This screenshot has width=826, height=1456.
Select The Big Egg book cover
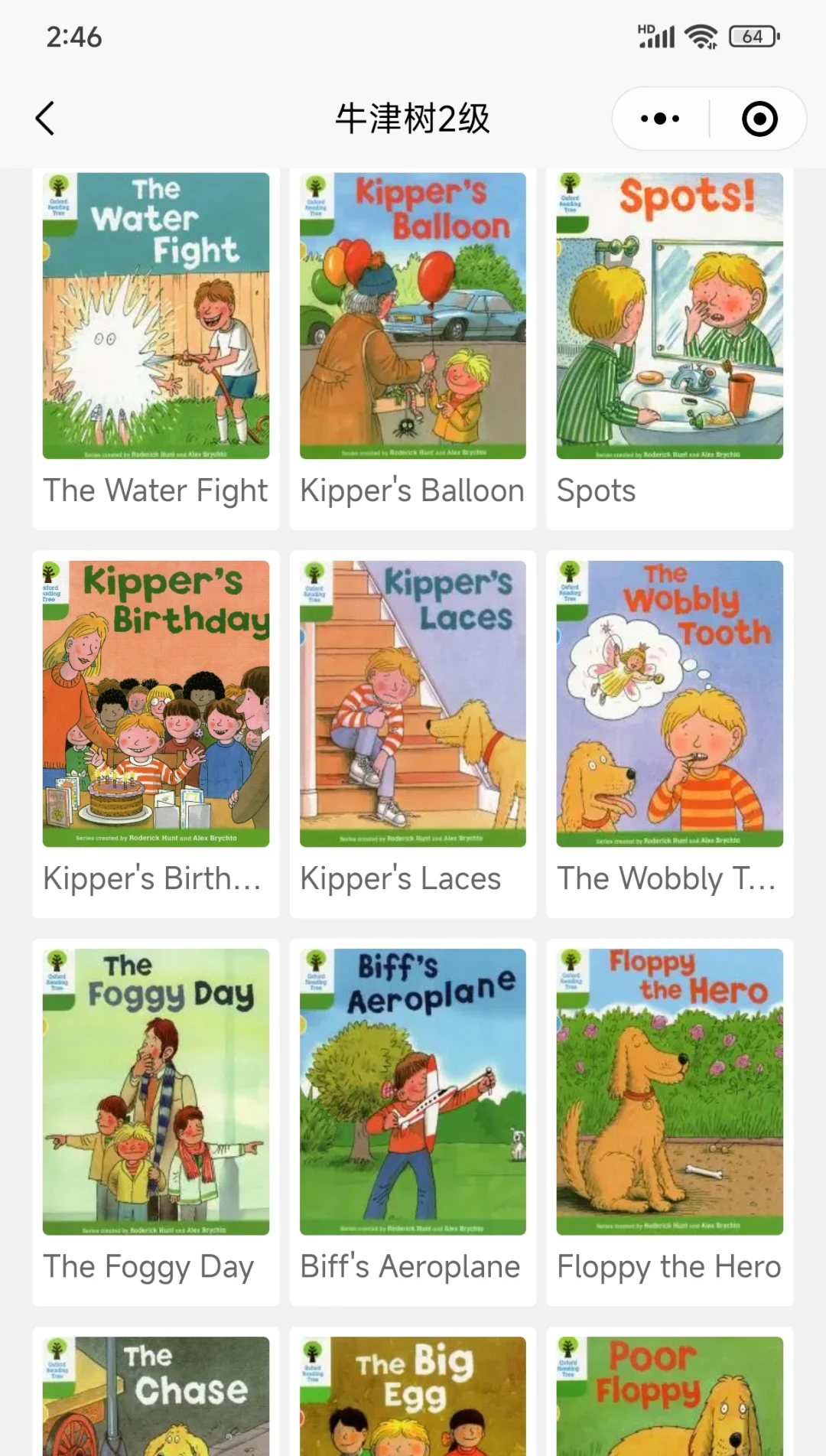coord(413,1396)
